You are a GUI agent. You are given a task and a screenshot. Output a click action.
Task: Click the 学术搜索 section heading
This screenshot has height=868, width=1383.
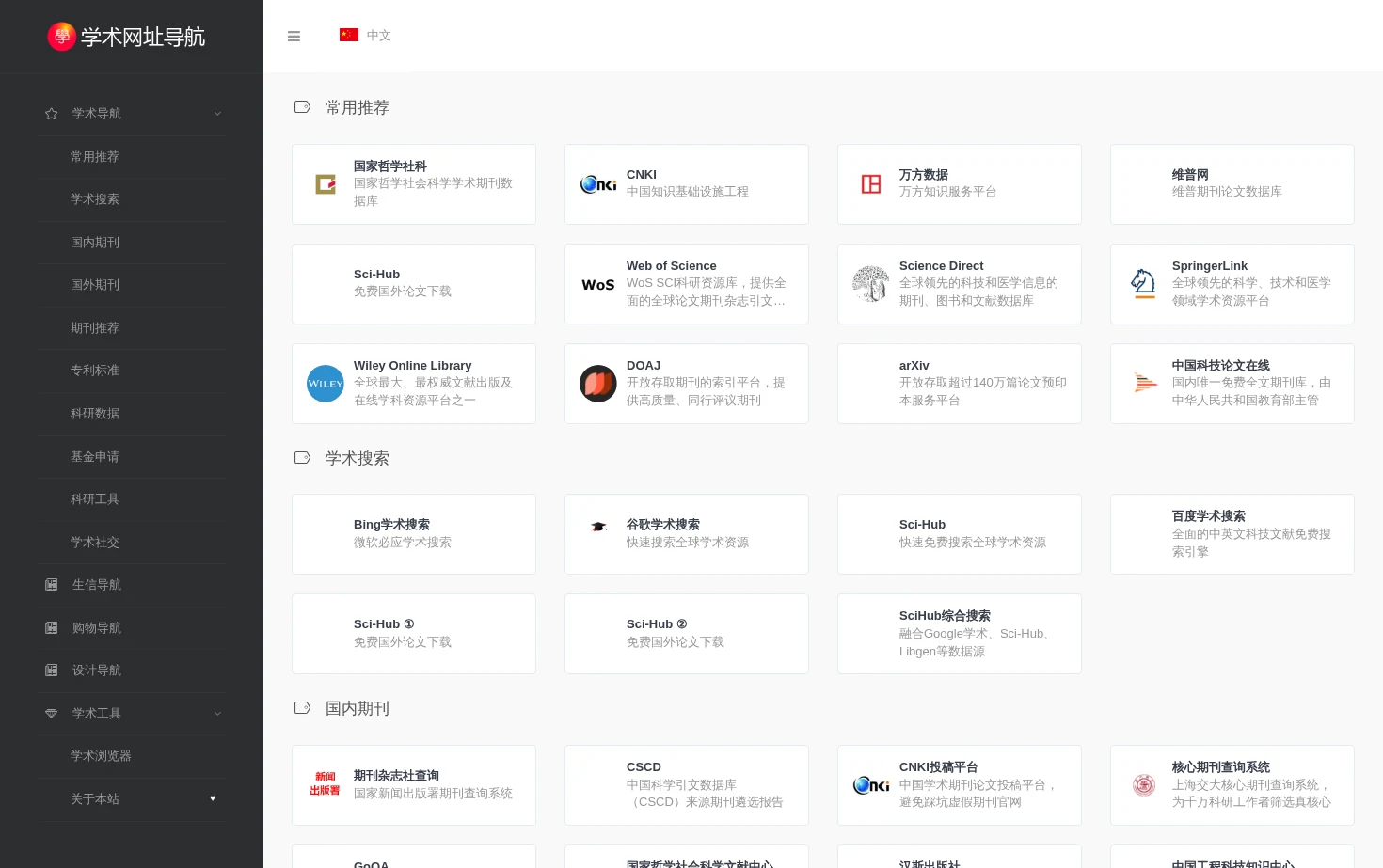point(358,458)
